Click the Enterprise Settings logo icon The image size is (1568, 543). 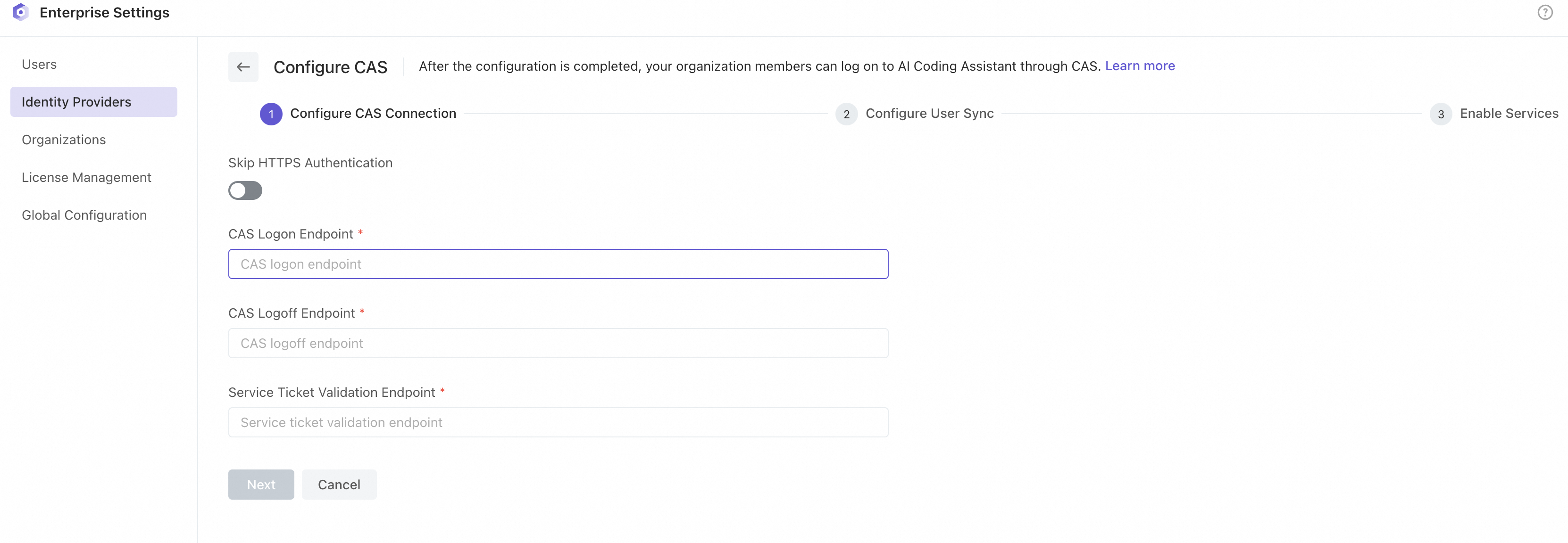(x=21, y=12)
